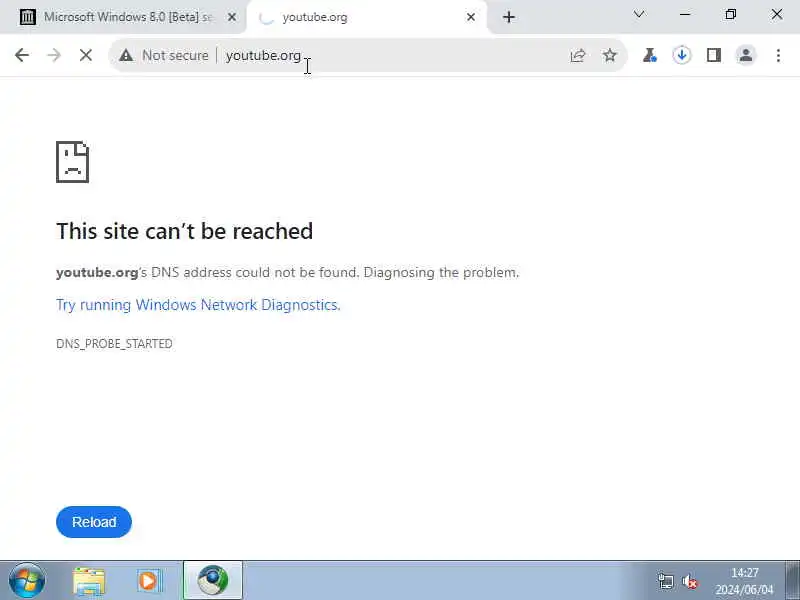
Task: Close the Microsoft Windows 8.0 [Beta] tab
Action: pos(232,17)
